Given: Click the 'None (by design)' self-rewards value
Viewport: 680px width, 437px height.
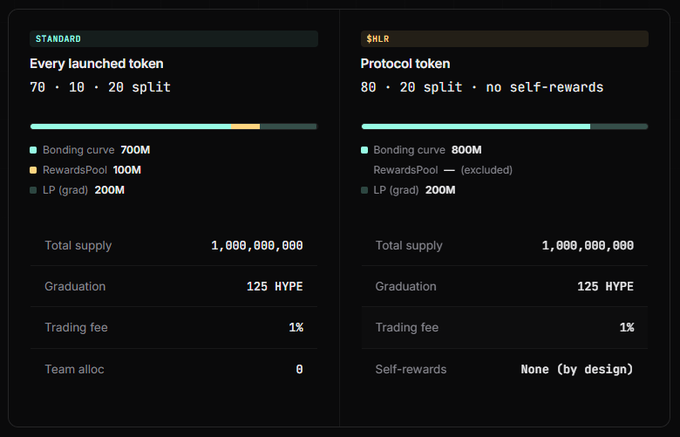Looking at the screenshot, I should 577,369.
